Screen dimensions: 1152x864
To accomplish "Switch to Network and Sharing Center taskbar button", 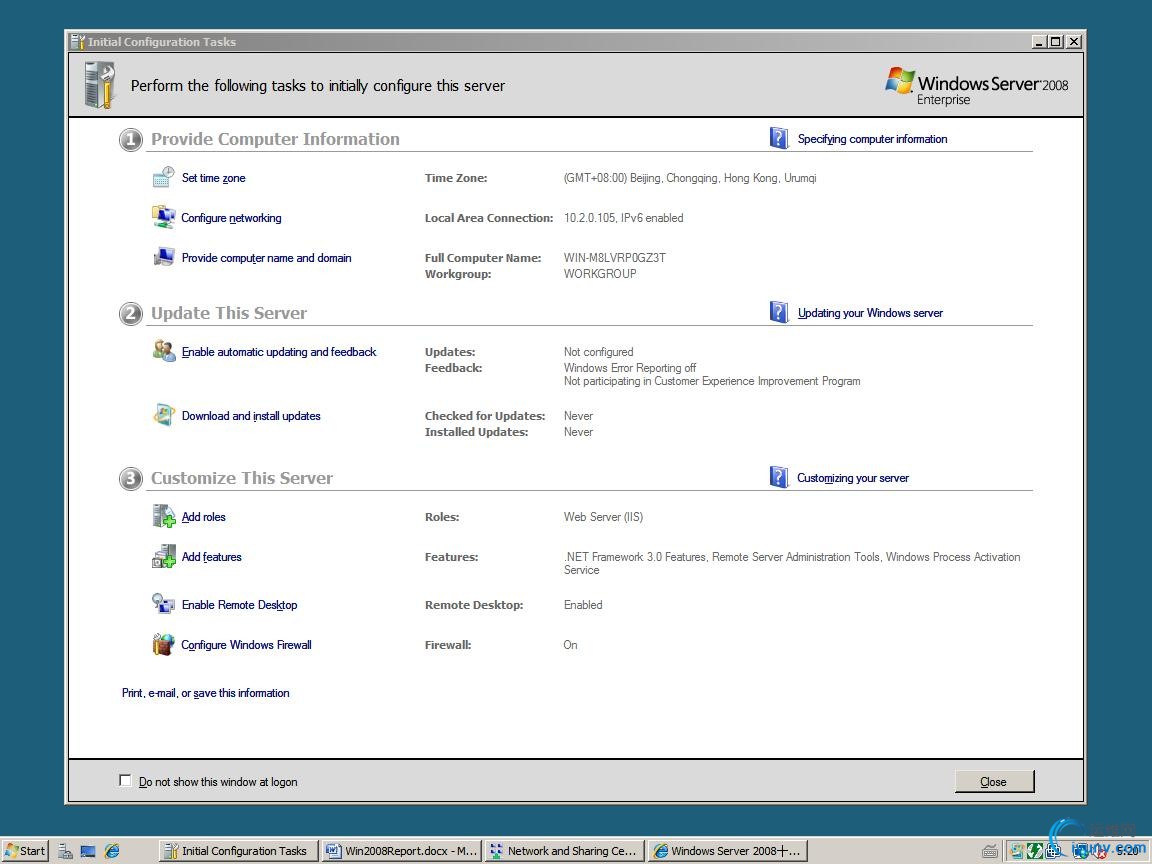I will click(x=566, y=851).
